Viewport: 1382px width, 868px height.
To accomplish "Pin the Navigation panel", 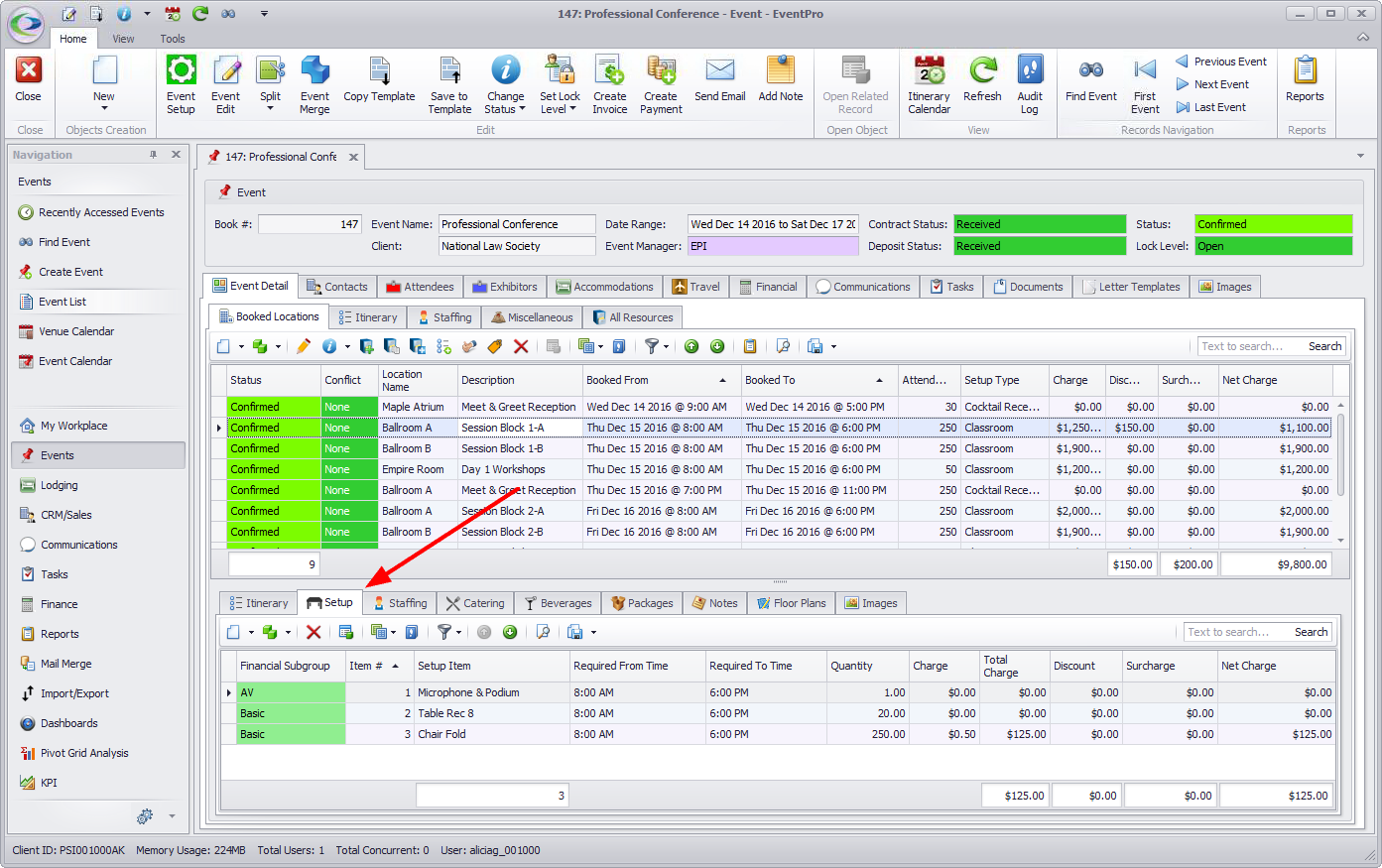I will (x=153, y=155).
